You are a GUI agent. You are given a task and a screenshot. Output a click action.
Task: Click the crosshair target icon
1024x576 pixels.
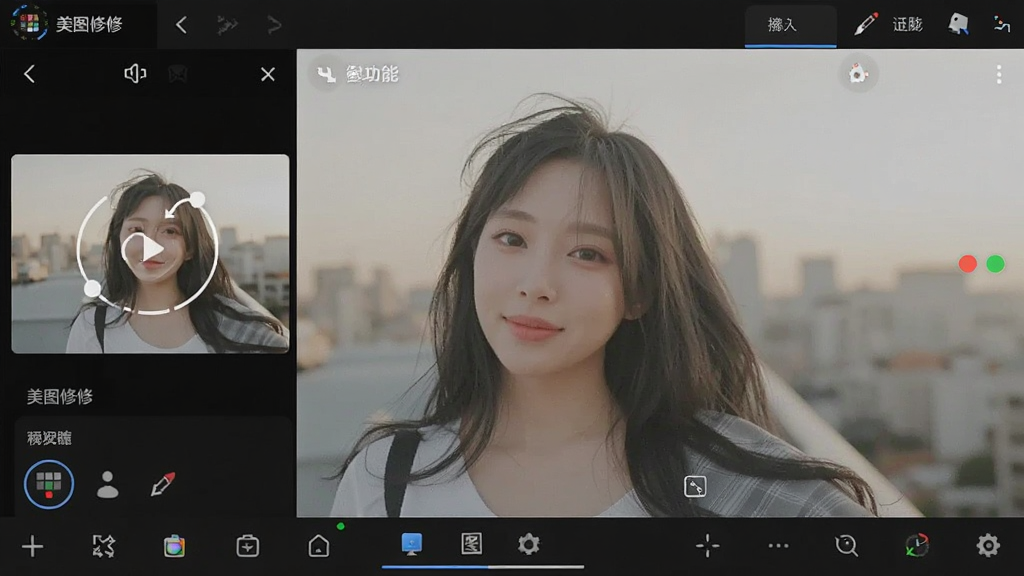[x=707, y=545]
